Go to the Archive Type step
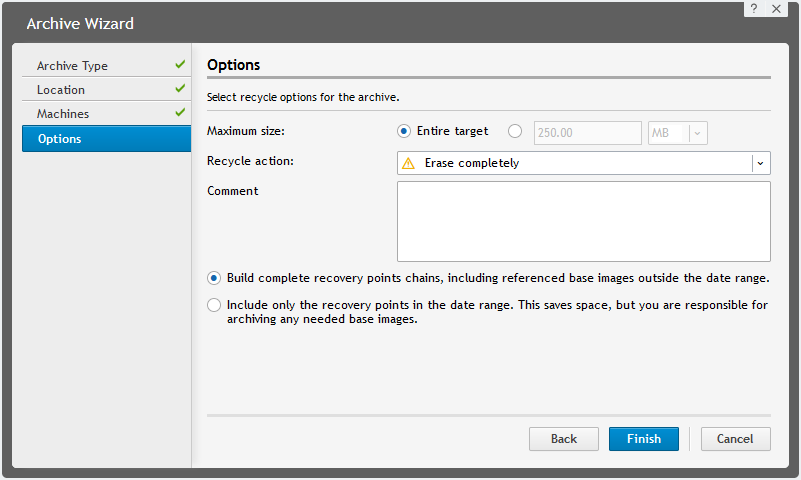 (72, 66)
